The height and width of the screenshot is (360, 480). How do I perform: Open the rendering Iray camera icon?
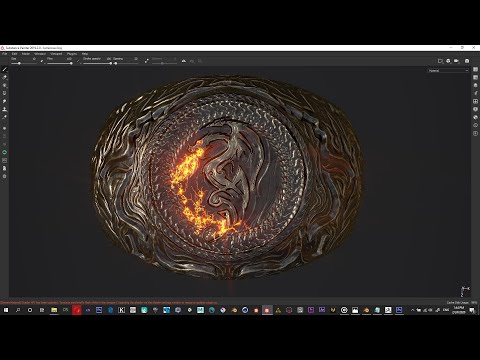click(467, 61)
